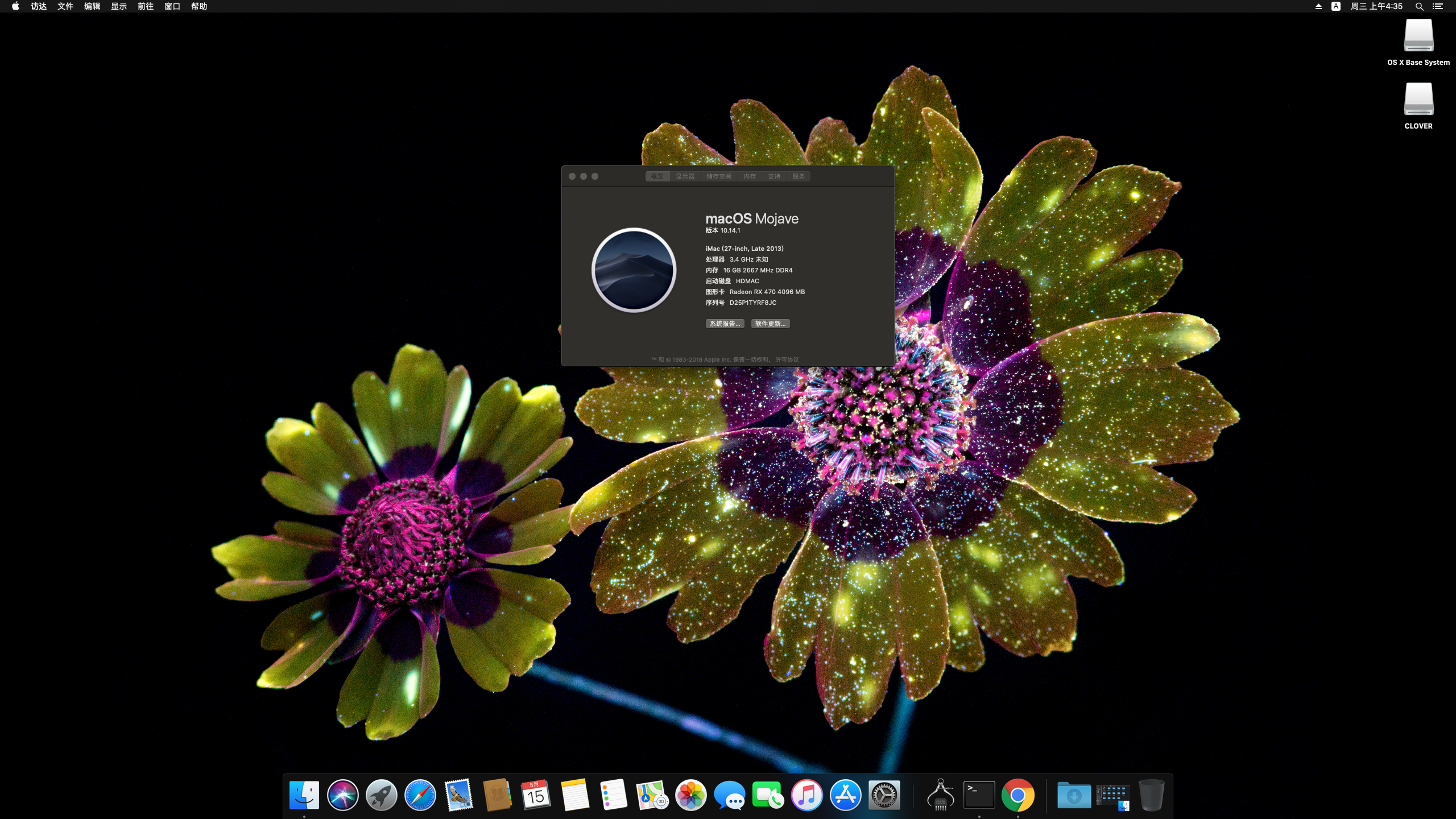This screenshot has width=1456, height=819.
Task: Open the 显示 menu in menu bar
Action: click(x=119, y=6)
